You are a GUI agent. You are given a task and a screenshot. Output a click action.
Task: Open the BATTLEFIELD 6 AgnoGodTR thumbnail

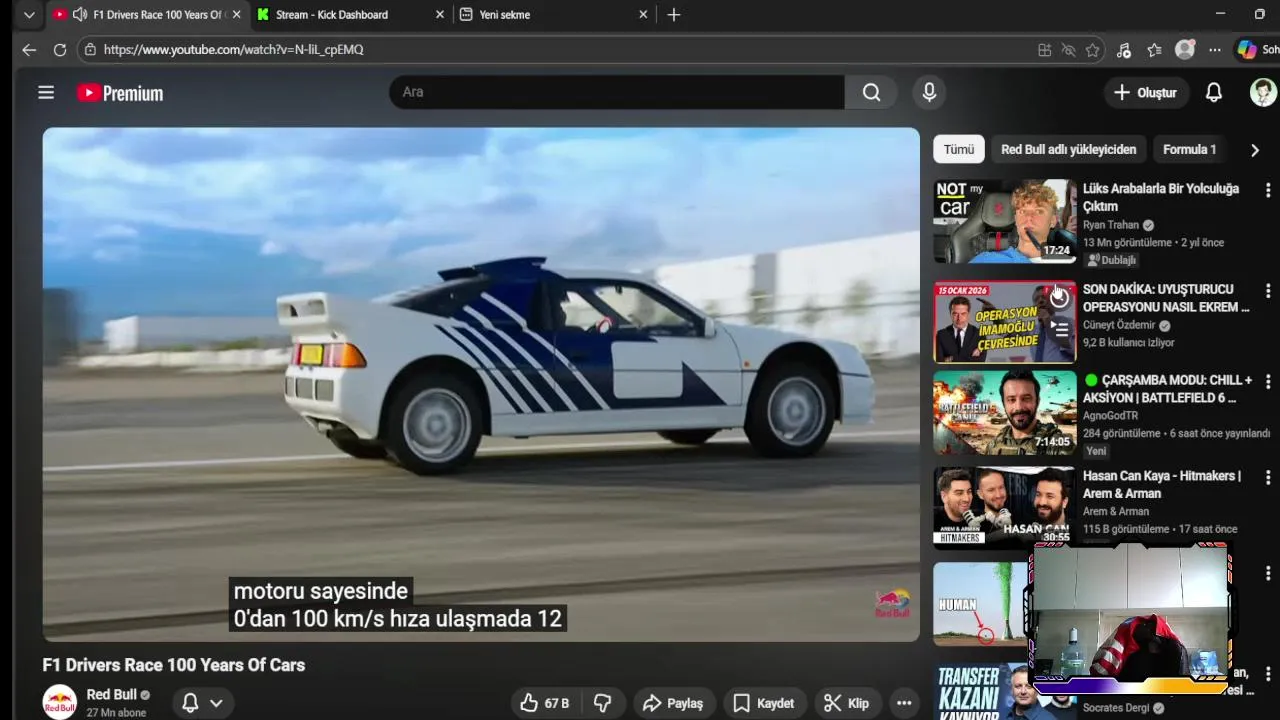1004,413
